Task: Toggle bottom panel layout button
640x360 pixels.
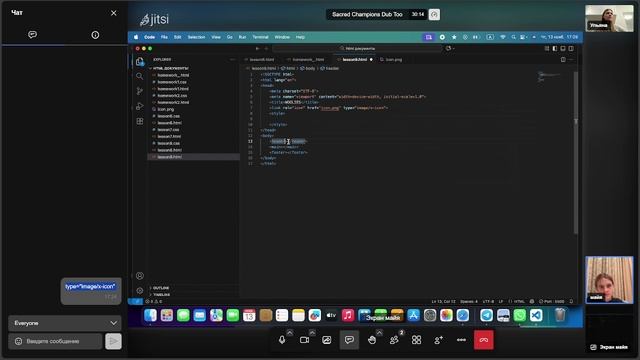Action: click(x=563, y=49)
